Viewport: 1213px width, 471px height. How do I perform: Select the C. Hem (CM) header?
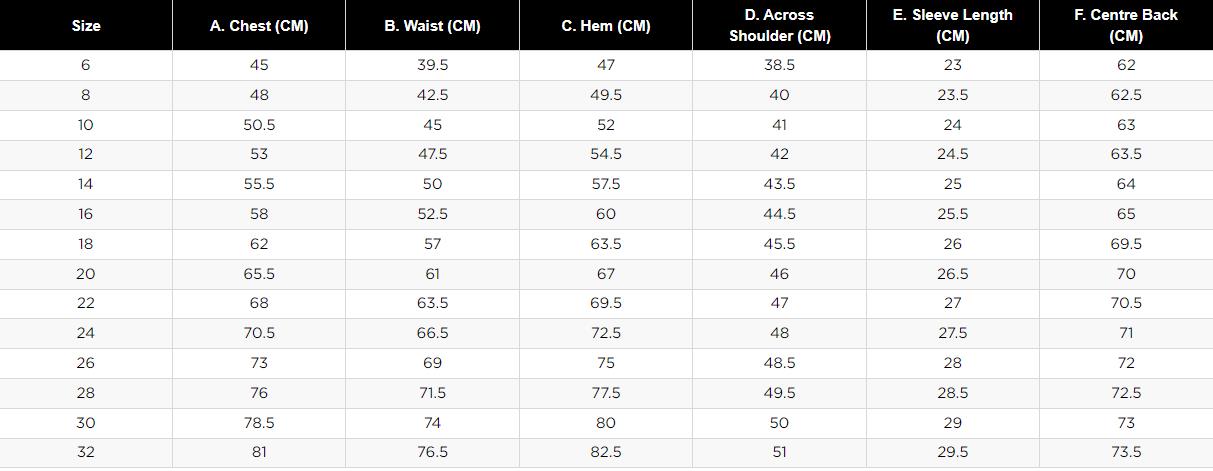606,26
